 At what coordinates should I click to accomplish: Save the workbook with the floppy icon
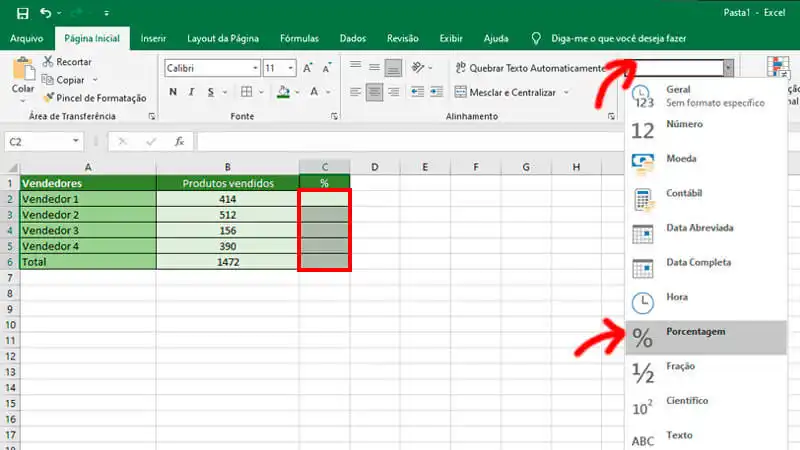click(x=22, y=13)
